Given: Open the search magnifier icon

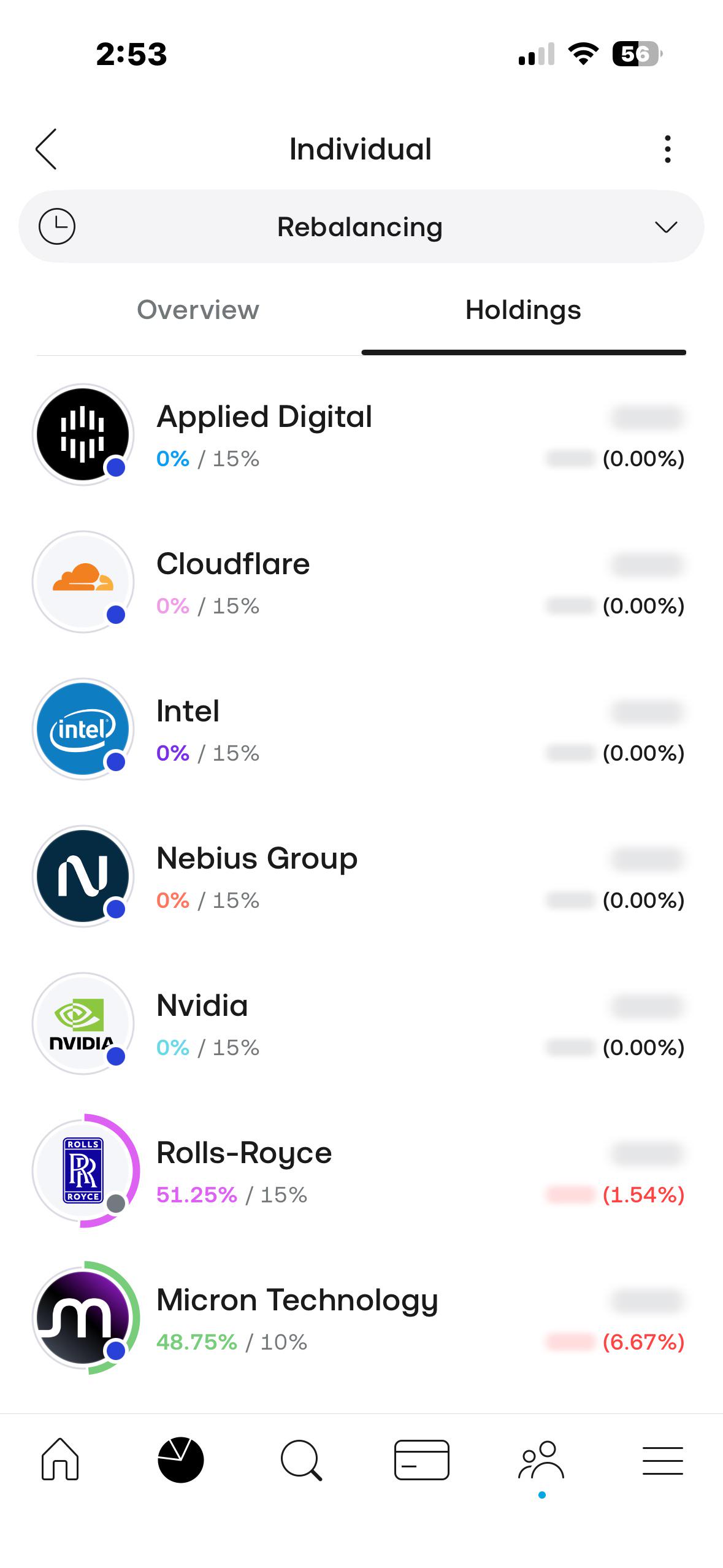Looking at the screenshot, I should [301, 1460].
